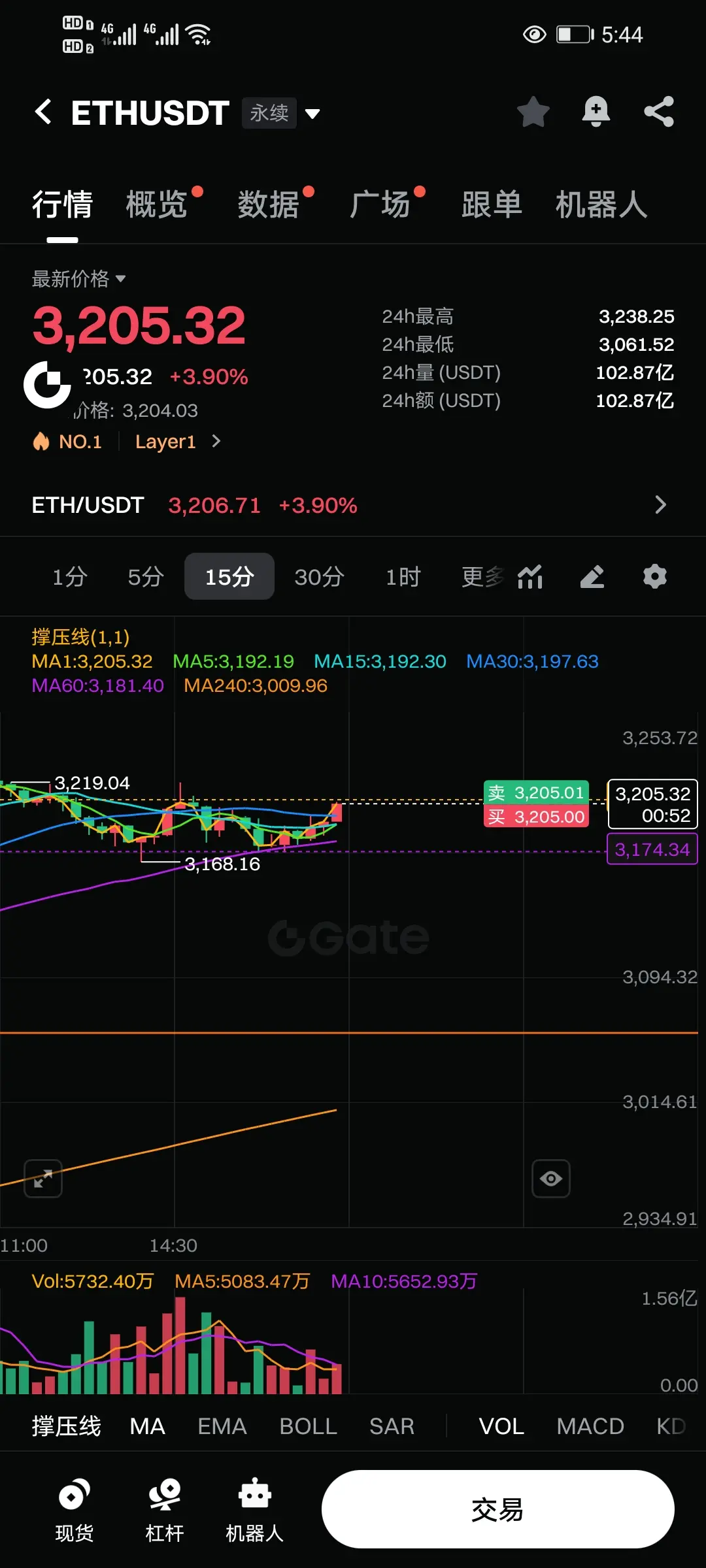
Task: Open the 最新价格 price type dropdown
Action: (78, 279)
